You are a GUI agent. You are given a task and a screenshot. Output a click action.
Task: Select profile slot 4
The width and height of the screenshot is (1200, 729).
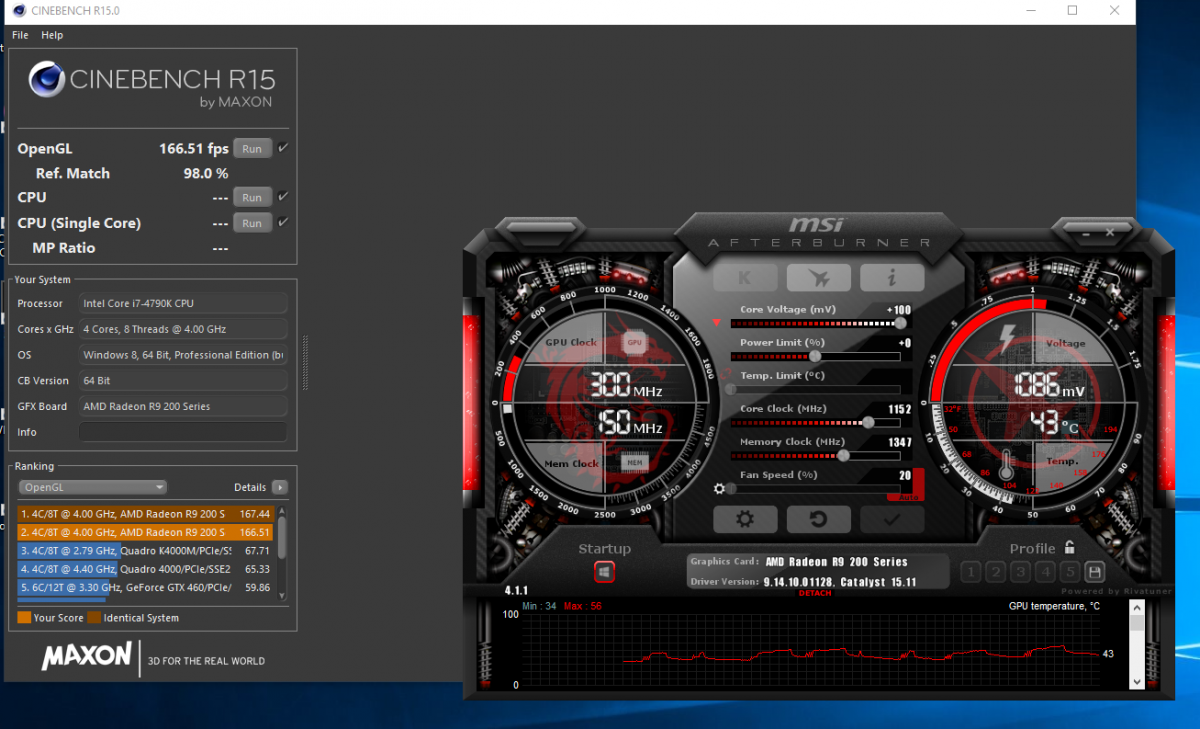tap(1045, 572)
